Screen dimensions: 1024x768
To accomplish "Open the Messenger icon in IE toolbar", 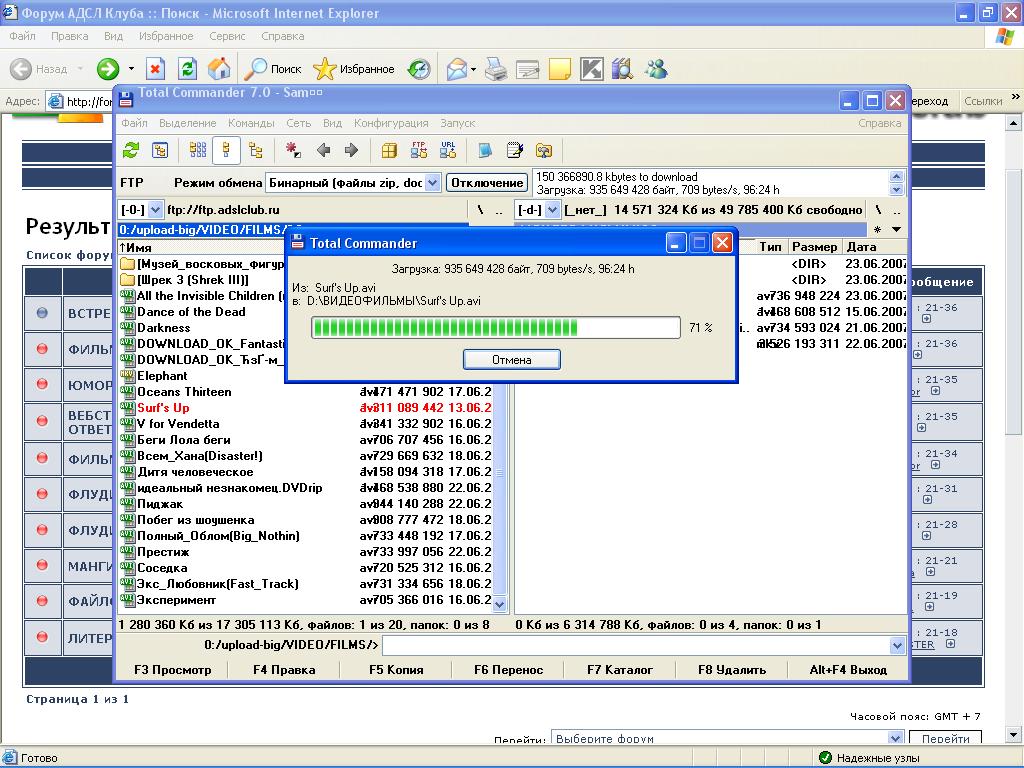I will pos(656,69).
